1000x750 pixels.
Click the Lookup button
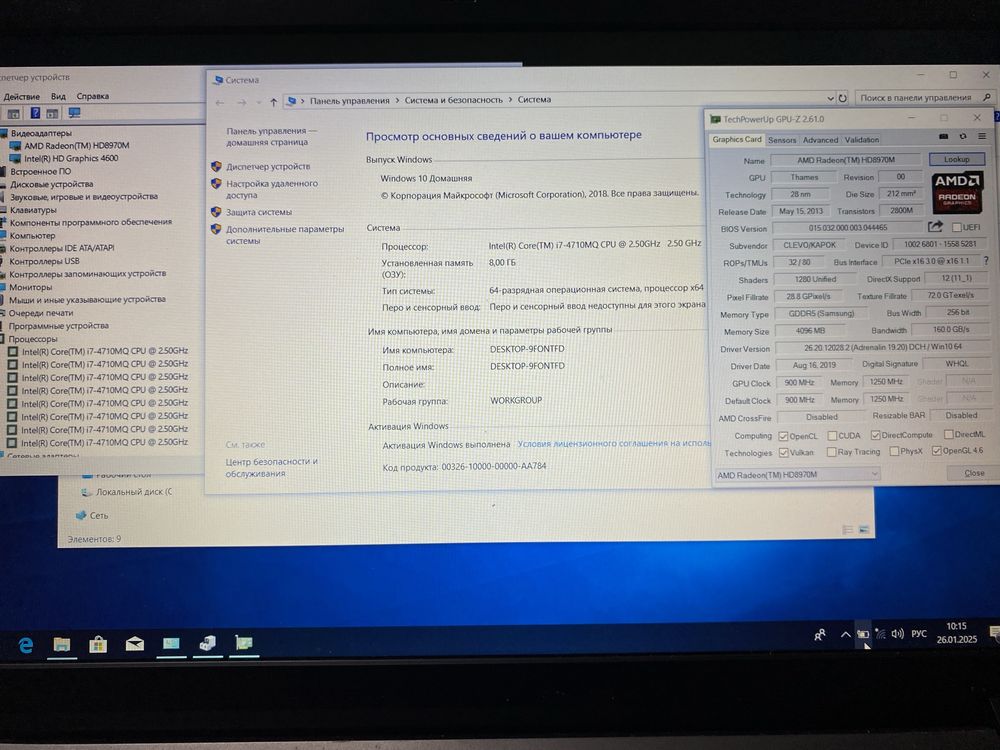pos(957,159)
